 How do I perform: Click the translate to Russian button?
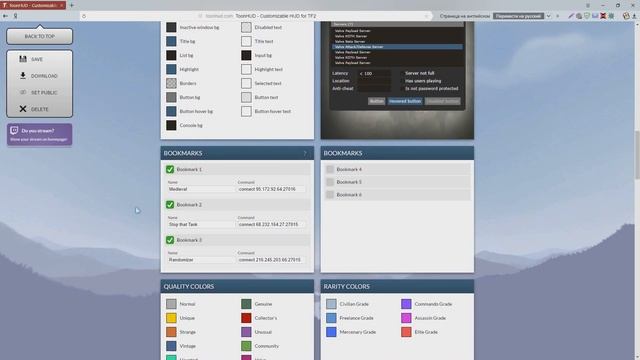click(x=518, y=16)
